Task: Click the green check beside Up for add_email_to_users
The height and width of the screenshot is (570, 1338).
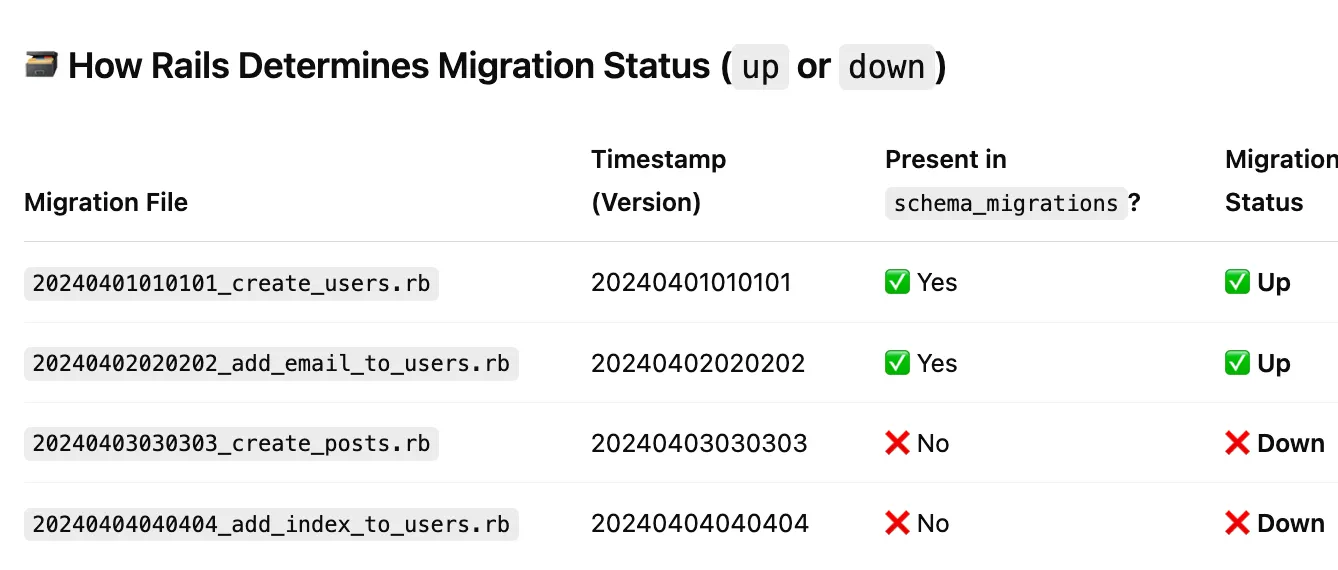Action: click(x=1237, y=363)
